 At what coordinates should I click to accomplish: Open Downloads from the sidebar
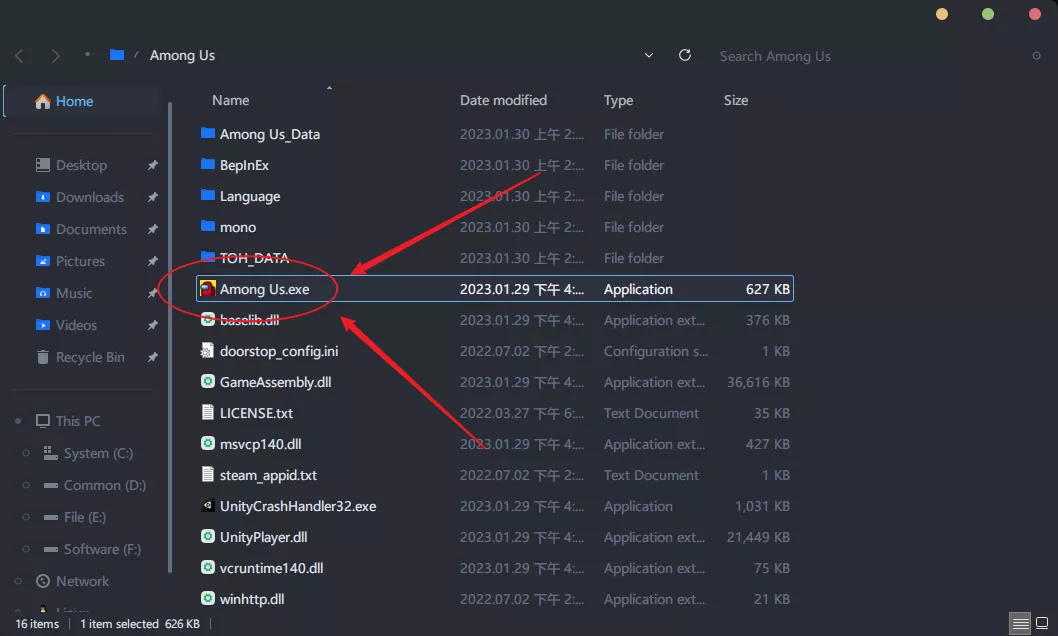[x=89, y=197]
